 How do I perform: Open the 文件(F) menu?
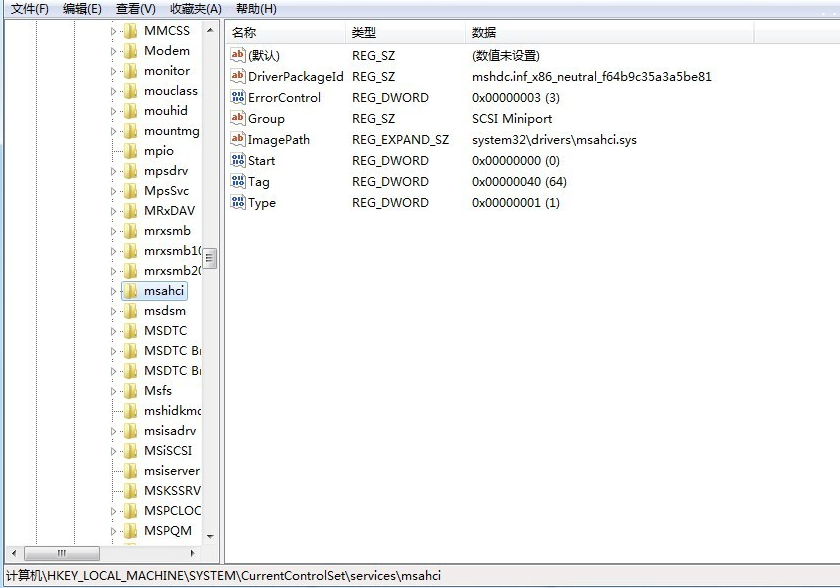click(x=30, y=9)
